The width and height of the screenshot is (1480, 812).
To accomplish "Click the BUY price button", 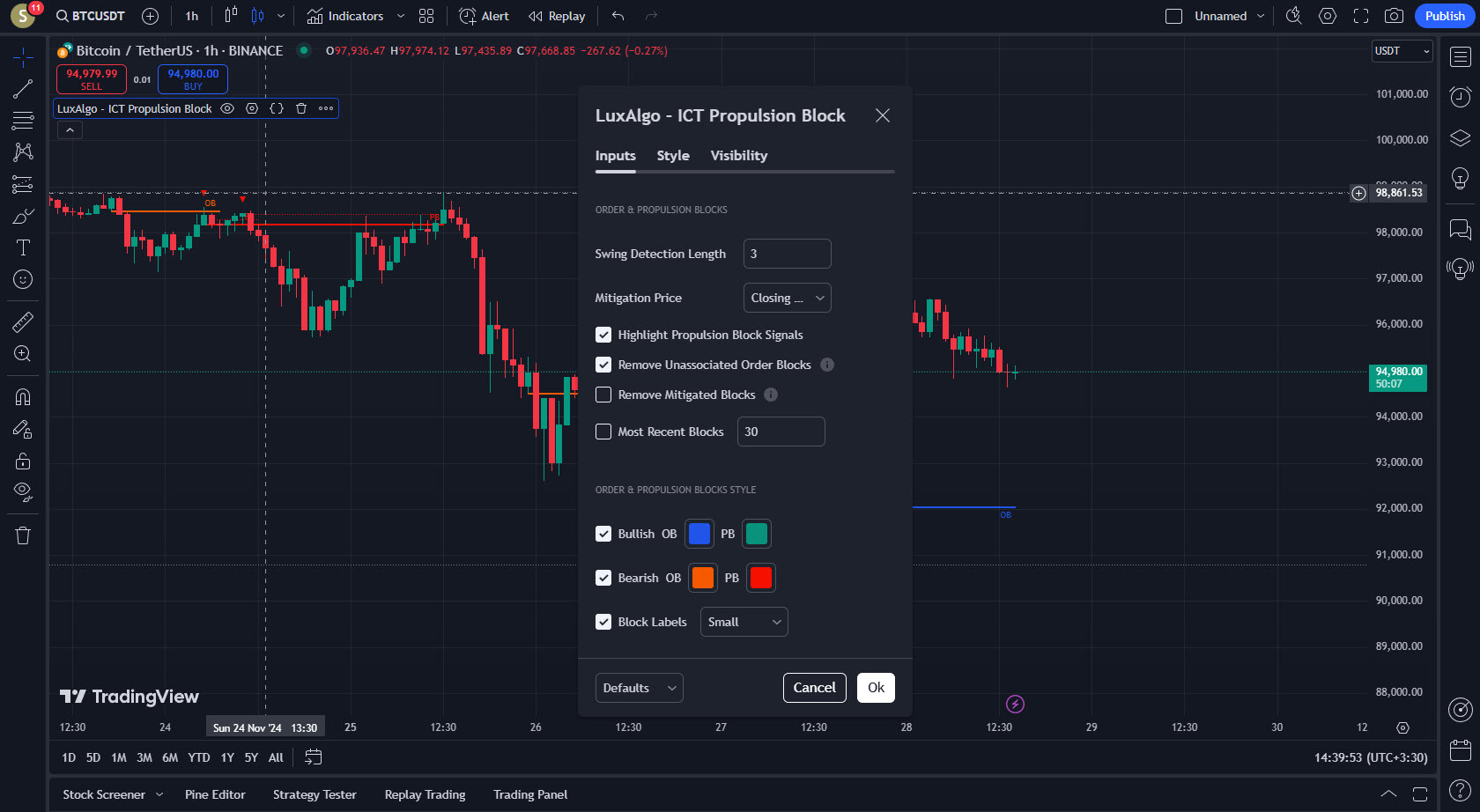I will (x=193, y=79).
